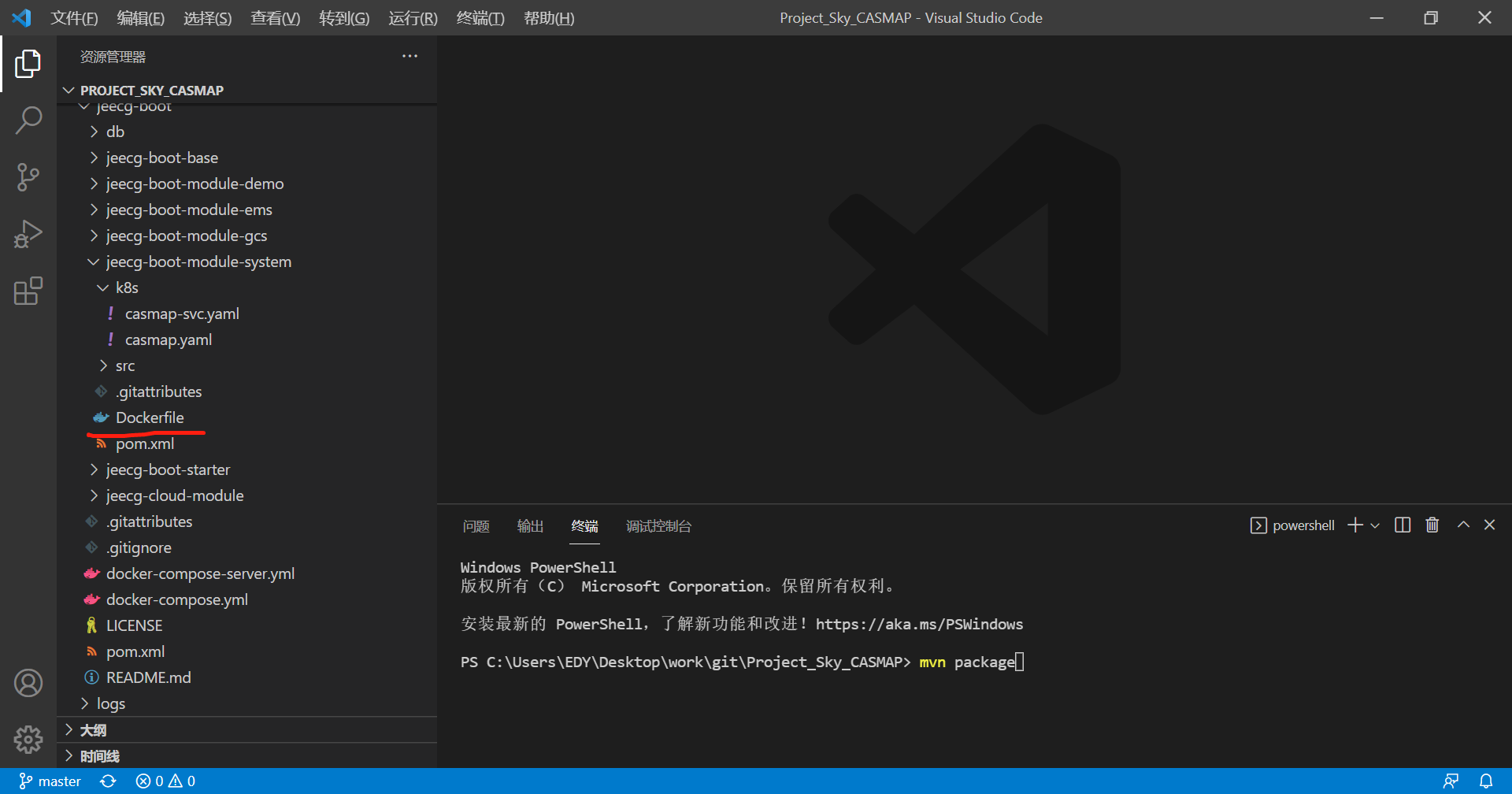Expand the 大纲 outline section
Viewport: 1512px width, 794px height.
click(x=247, y=730)
